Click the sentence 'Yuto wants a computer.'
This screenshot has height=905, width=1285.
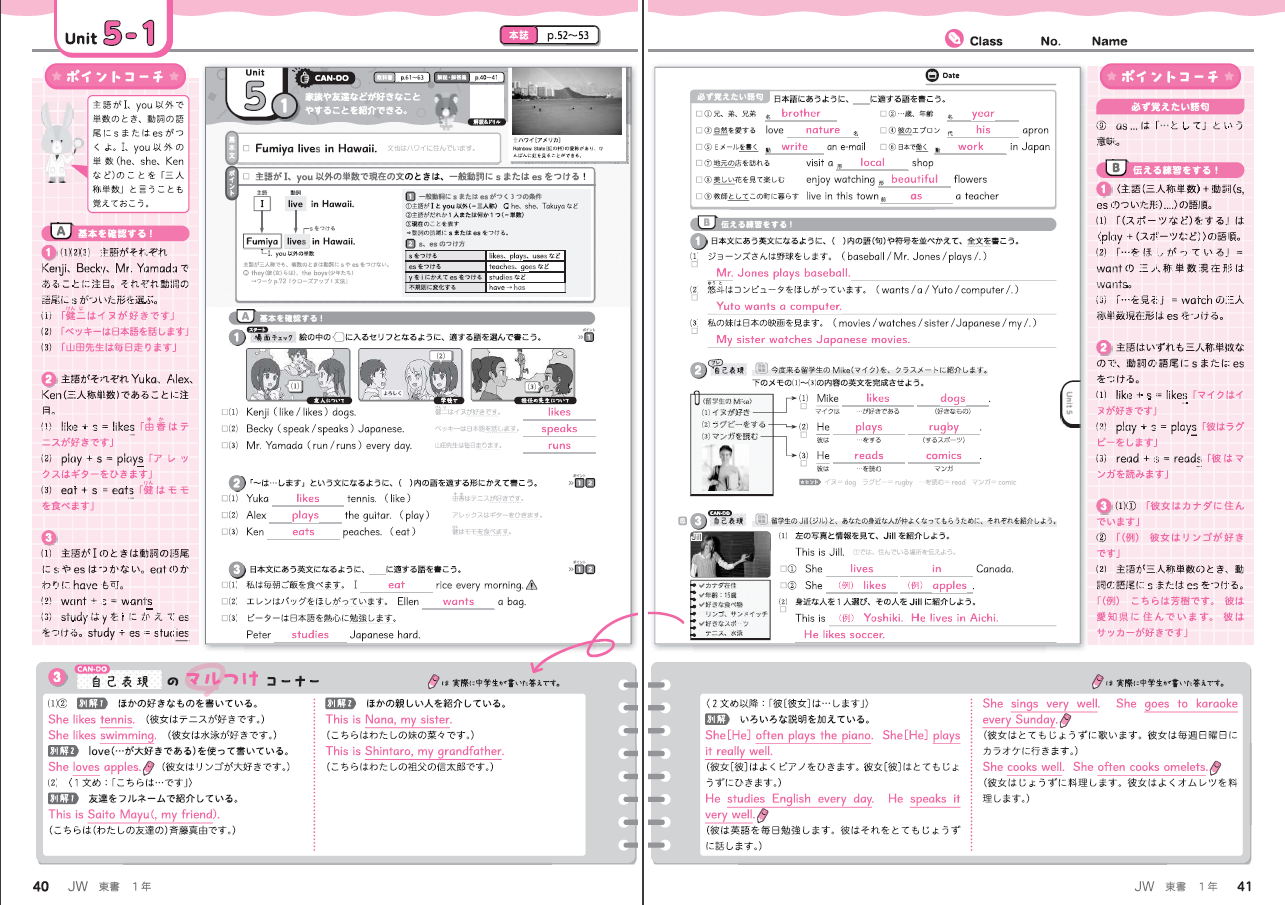tap(779, 307)
